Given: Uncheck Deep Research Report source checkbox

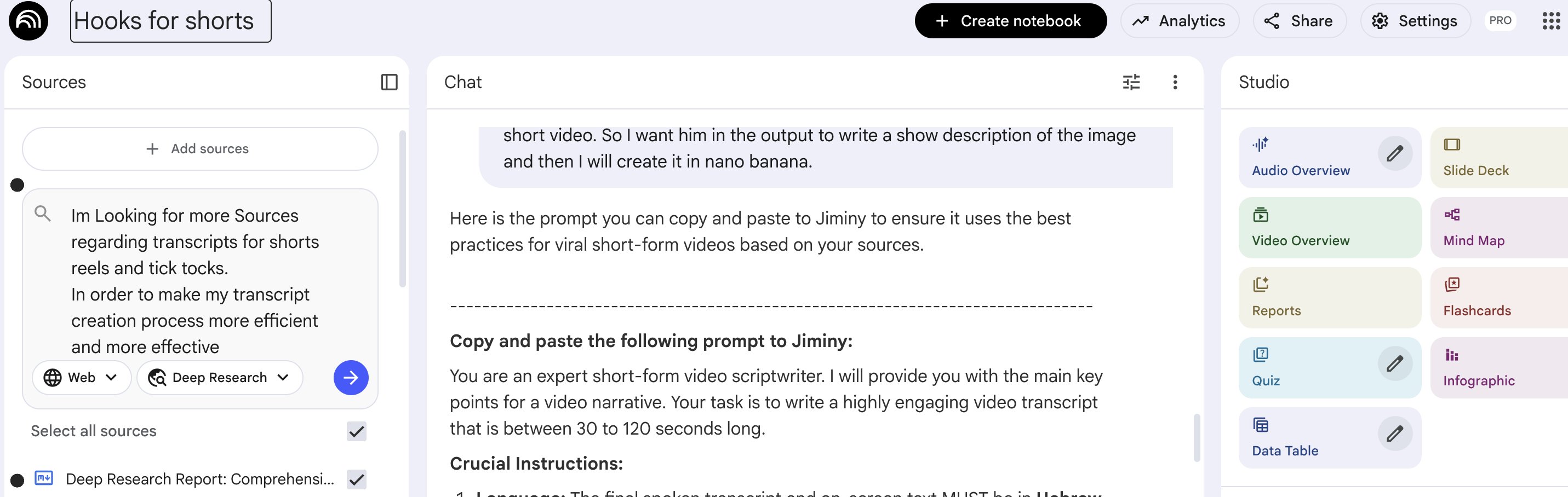Looking at the screenshot, I should pyautogui.click(x=356, y=479).
